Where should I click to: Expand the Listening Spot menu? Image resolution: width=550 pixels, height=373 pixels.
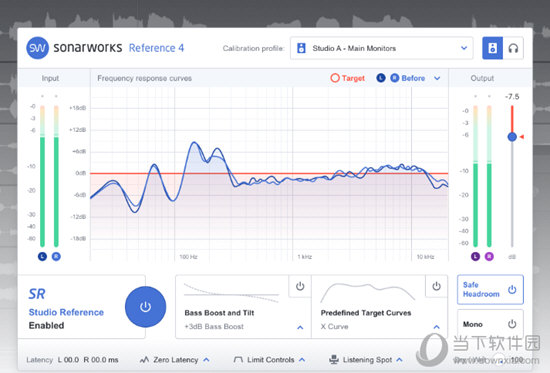[x=399, y=360]
